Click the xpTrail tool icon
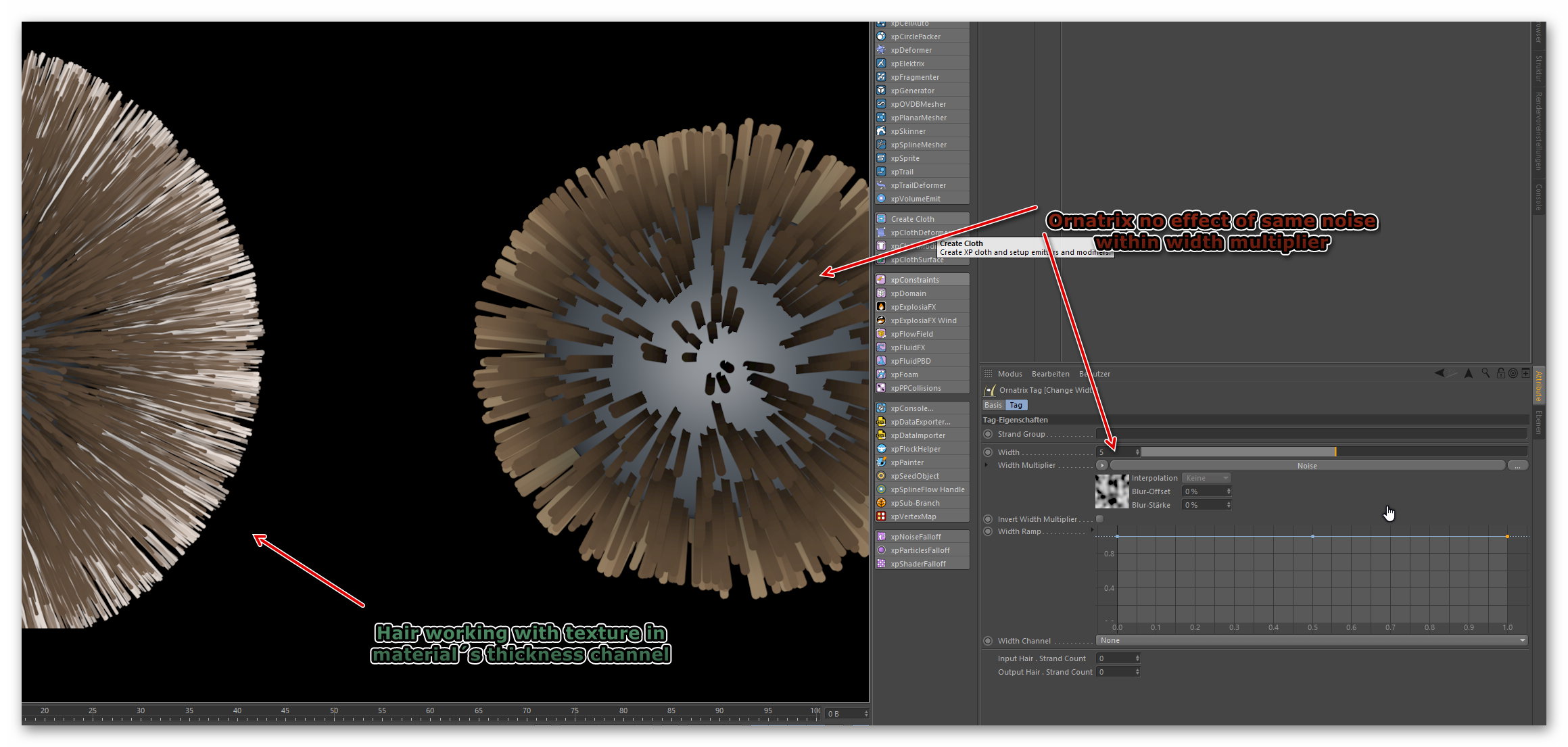This screenshot has width=1568, height=747. (x=881, y=172)
